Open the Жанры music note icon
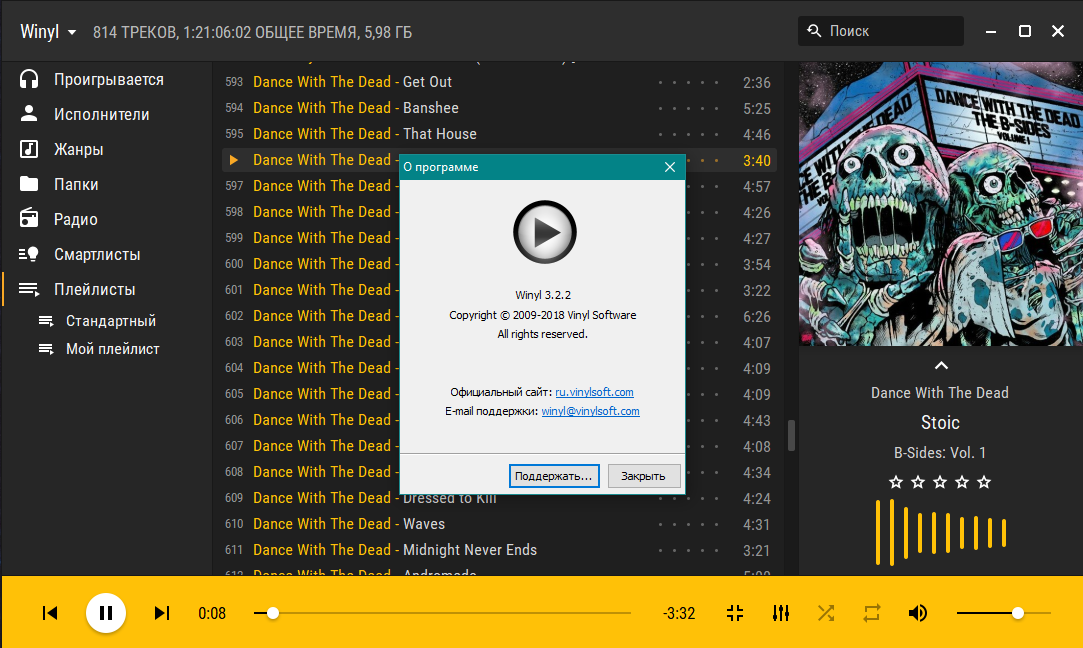1083x648 pixels. click(30, 150)
